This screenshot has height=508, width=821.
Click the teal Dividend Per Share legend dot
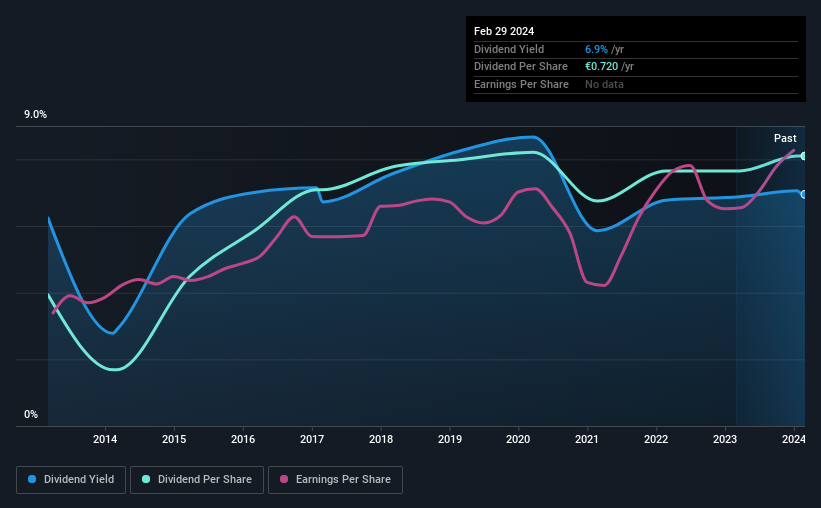(x=146, y=479)
